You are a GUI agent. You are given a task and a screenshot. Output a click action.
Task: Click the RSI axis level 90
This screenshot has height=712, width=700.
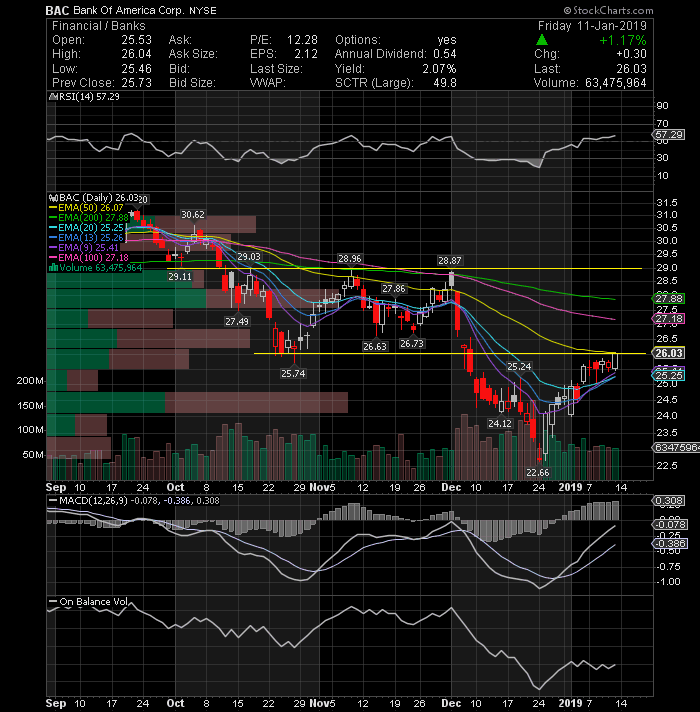[x=662, y=105]
